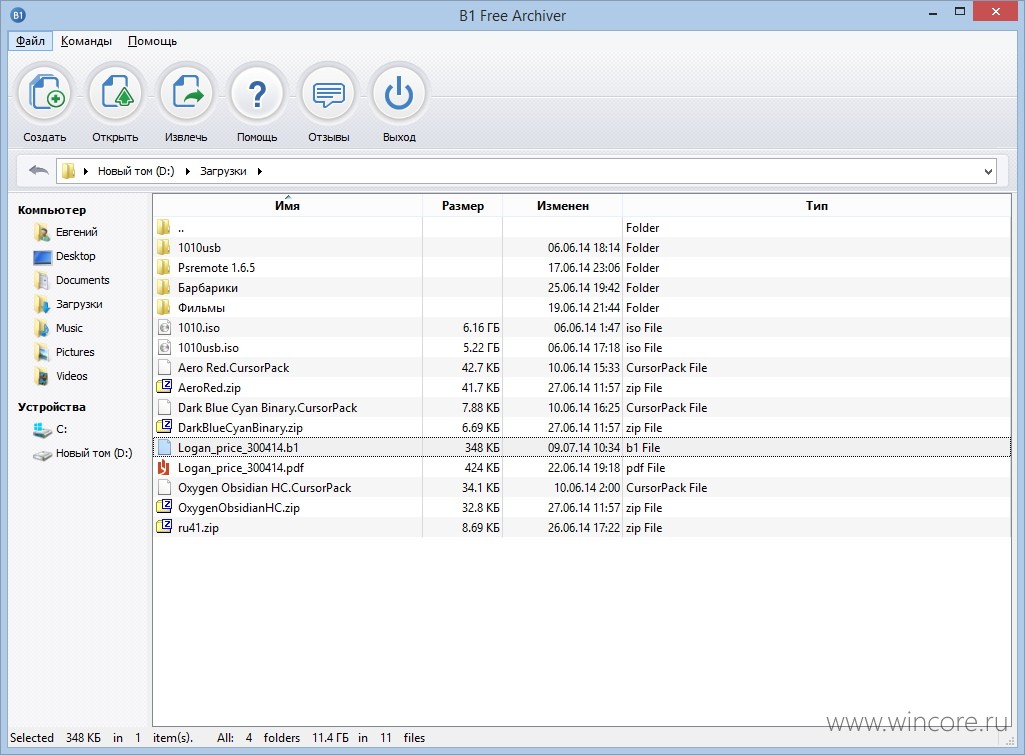Open Помощь via the question mark icon
Viewport: 1025px width, 755px height.
[x=258, y=94]
